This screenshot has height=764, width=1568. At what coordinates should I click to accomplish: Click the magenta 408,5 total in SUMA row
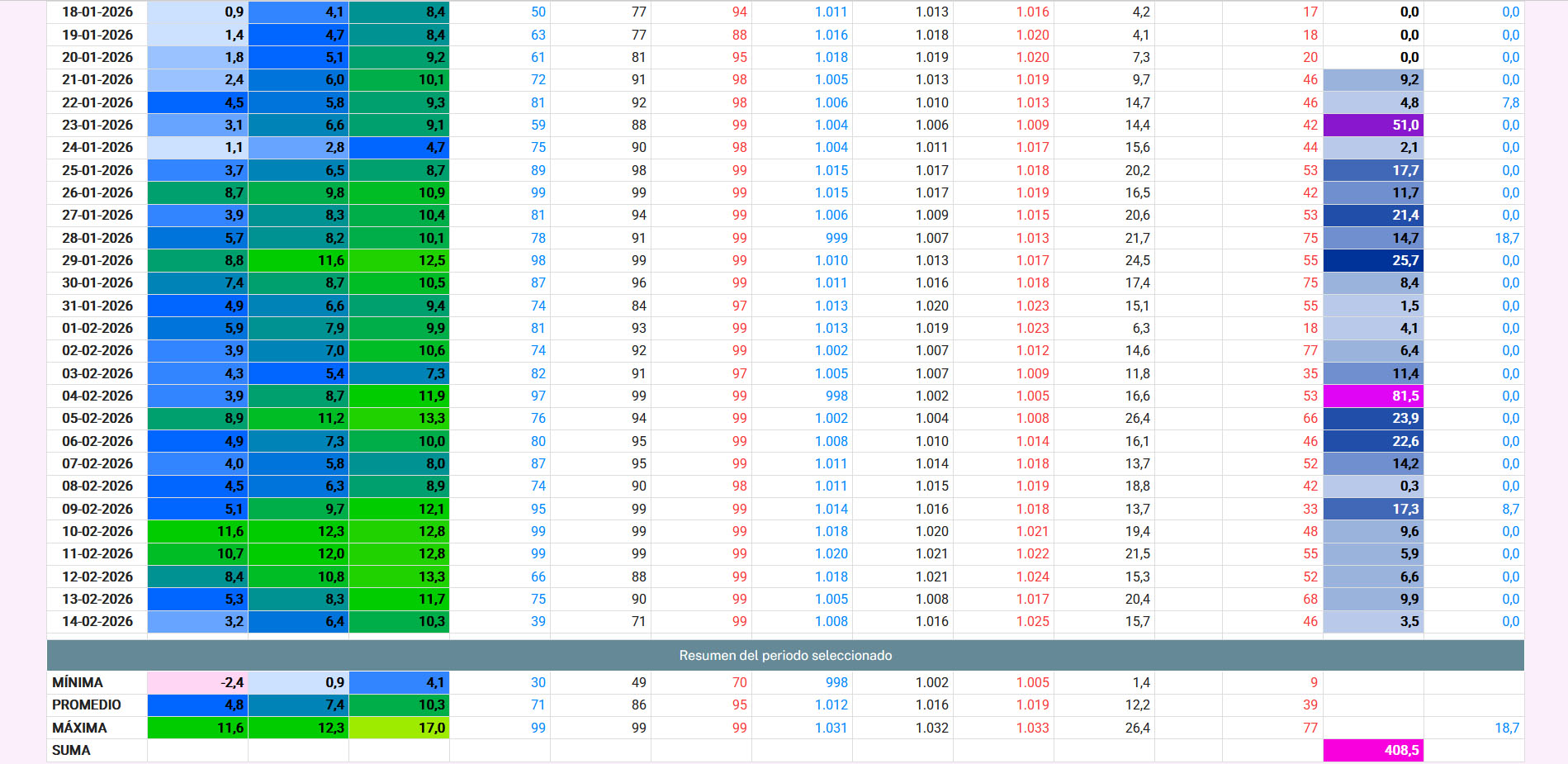click(x=1373, y=750)
